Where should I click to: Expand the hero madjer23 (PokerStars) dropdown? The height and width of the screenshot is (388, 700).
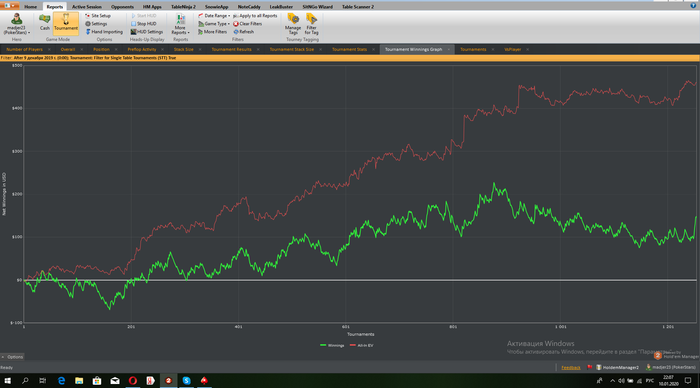coord(17,24)
